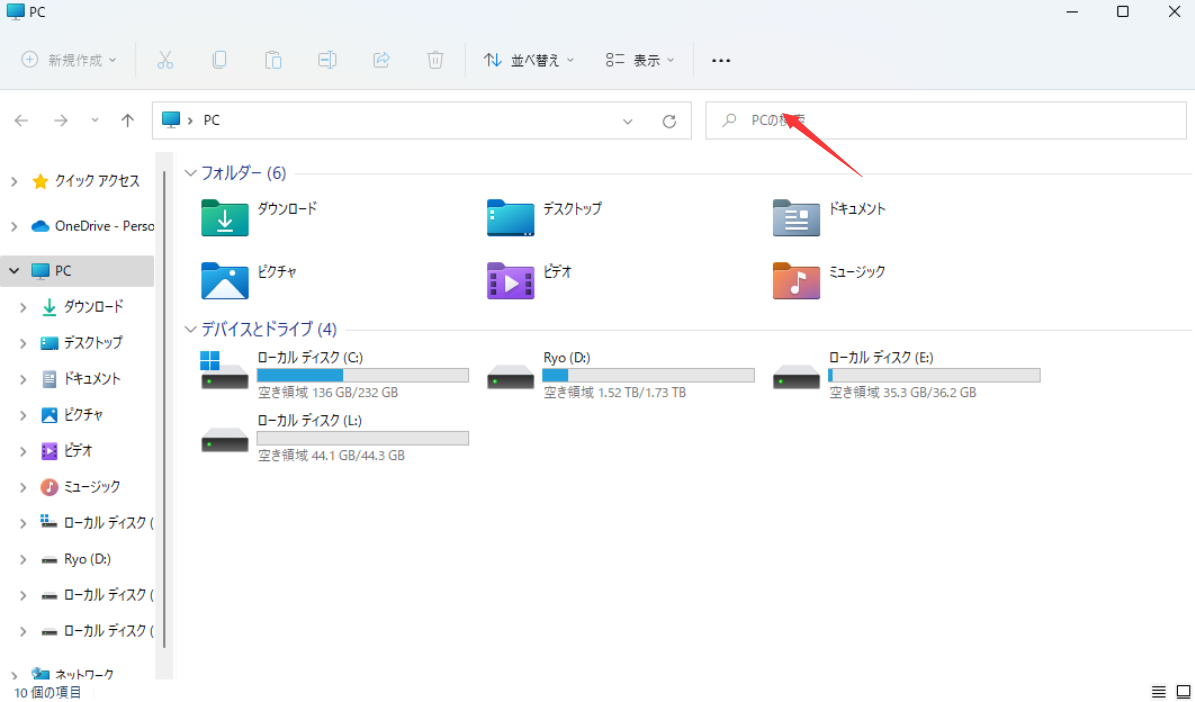Click the Refresh icon beside the address bar

point(670,120)
